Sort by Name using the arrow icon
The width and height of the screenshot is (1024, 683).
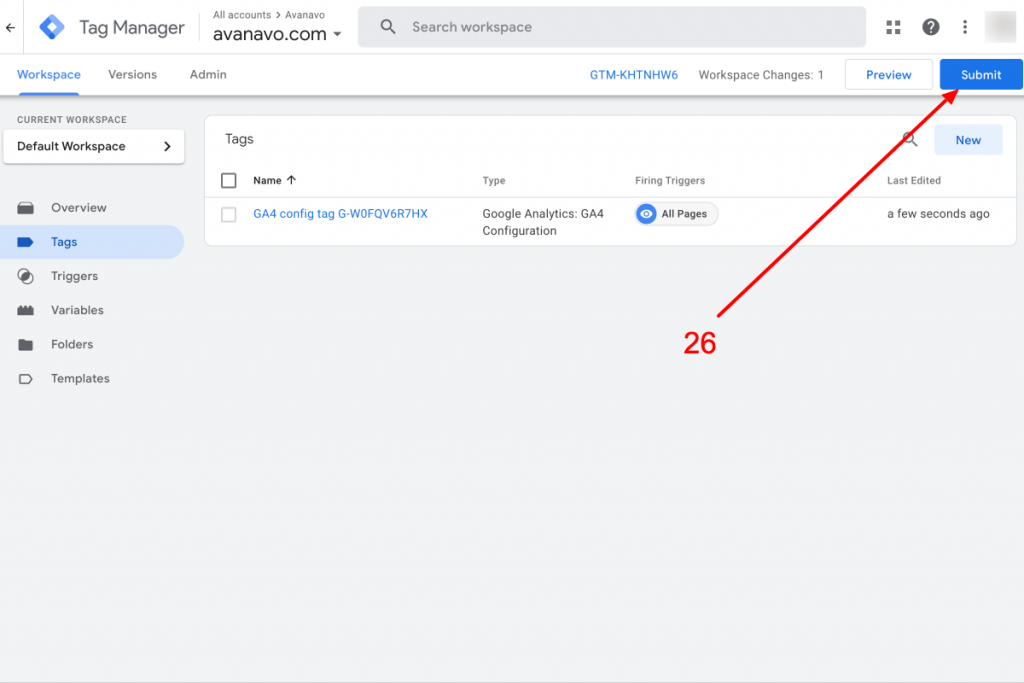click(291, 180)
